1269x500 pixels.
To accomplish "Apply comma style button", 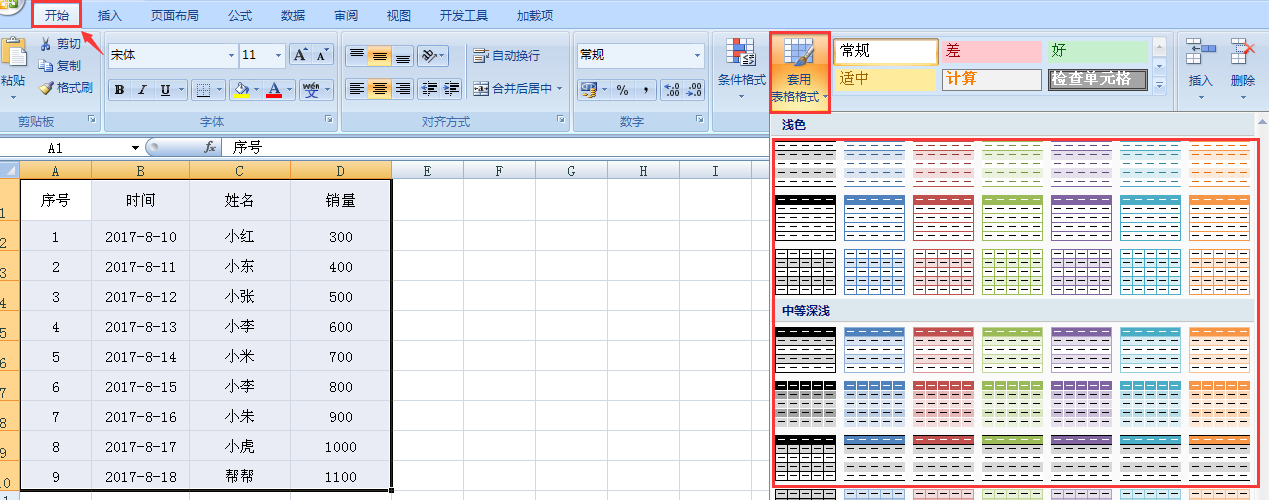I will [646, 90].
